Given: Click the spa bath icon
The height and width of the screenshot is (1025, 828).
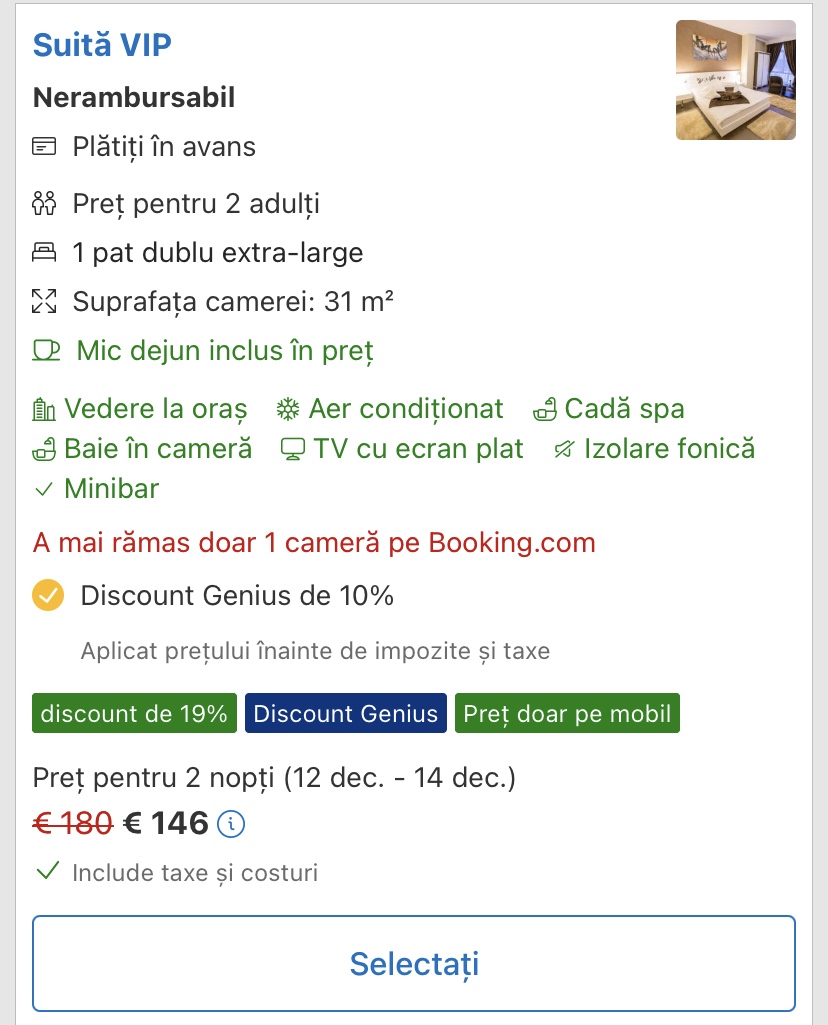Looking at the screenshot, I should tap(546, 409).
